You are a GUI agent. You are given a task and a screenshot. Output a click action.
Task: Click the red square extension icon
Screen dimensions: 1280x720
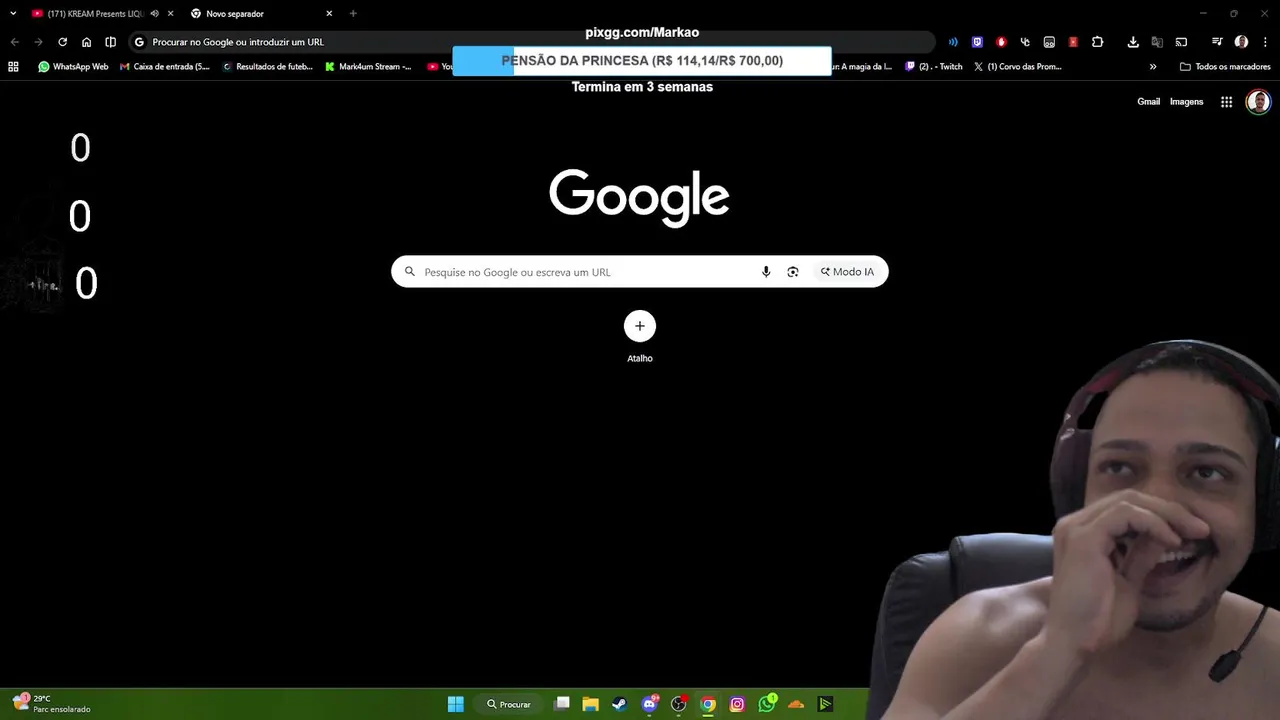[x=1073, y=42]
